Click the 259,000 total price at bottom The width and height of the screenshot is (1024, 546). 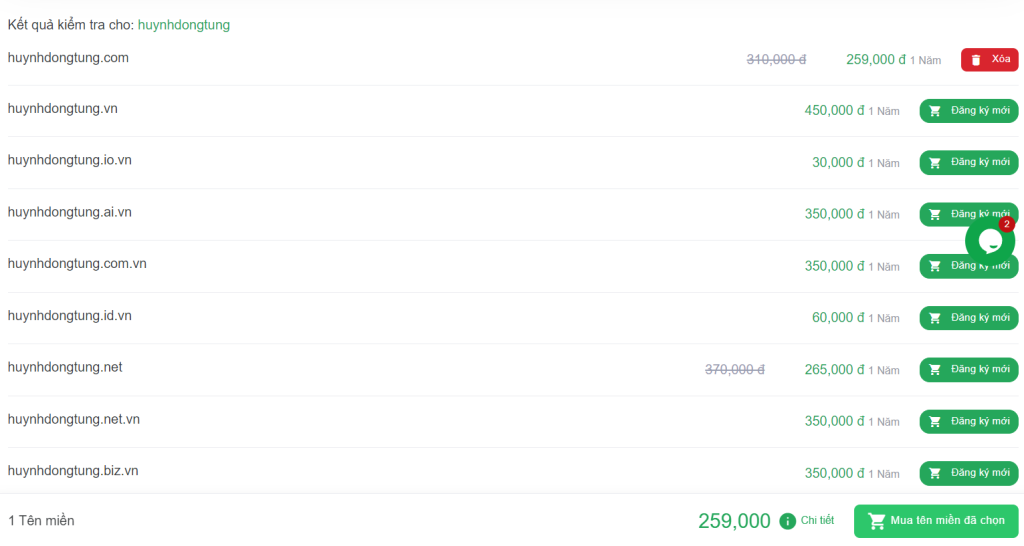734,521
